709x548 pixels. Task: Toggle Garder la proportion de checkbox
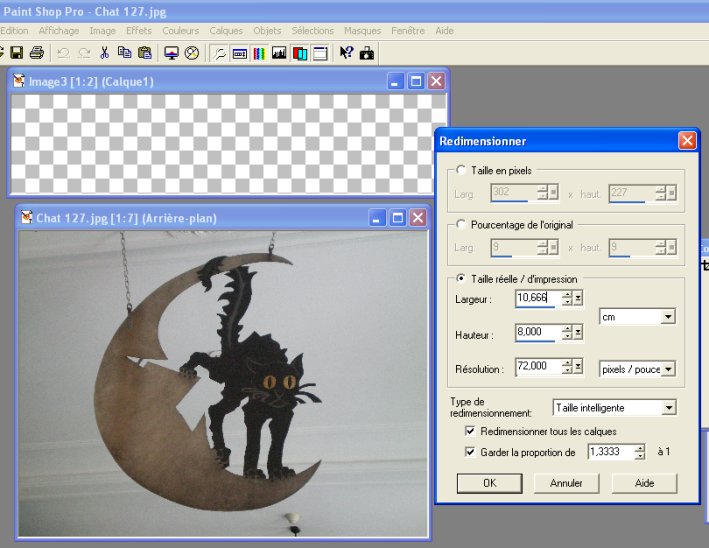click(x=470, y=452)
